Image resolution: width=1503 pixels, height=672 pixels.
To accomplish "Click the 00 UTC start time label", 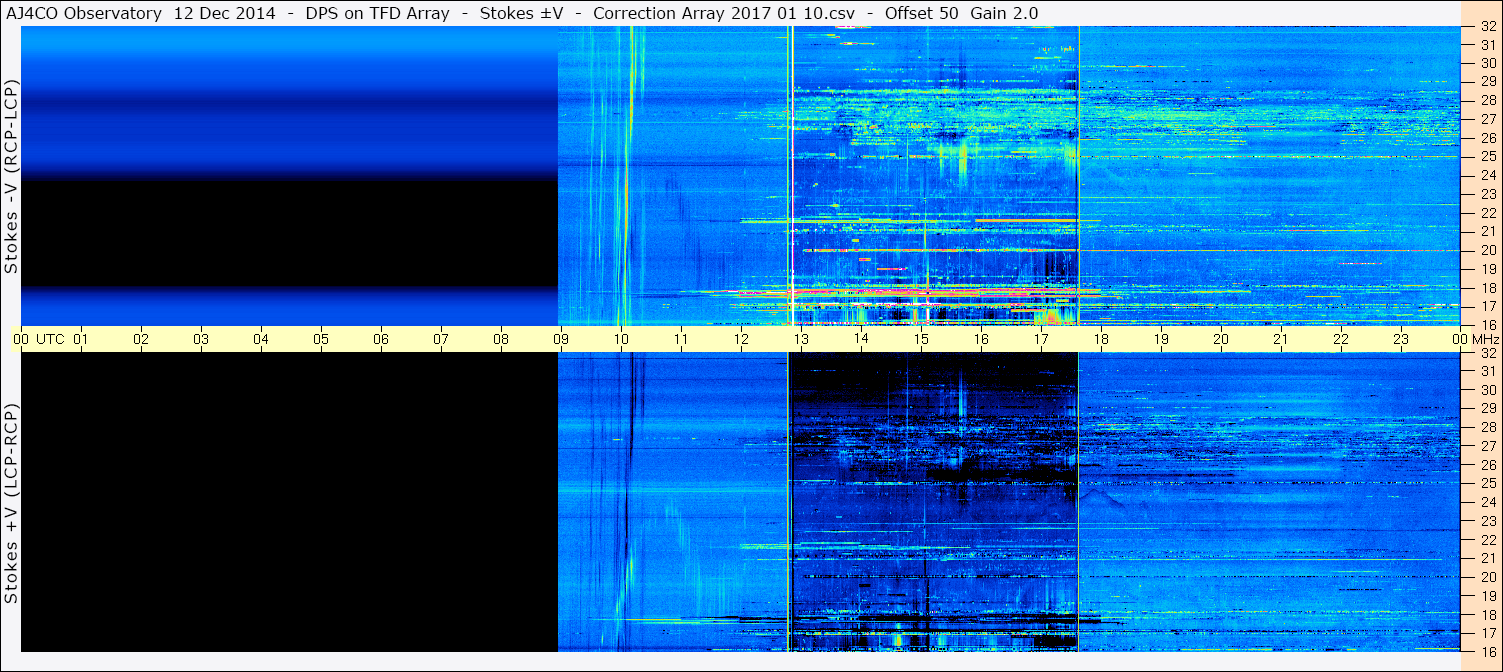I will 38,340.
